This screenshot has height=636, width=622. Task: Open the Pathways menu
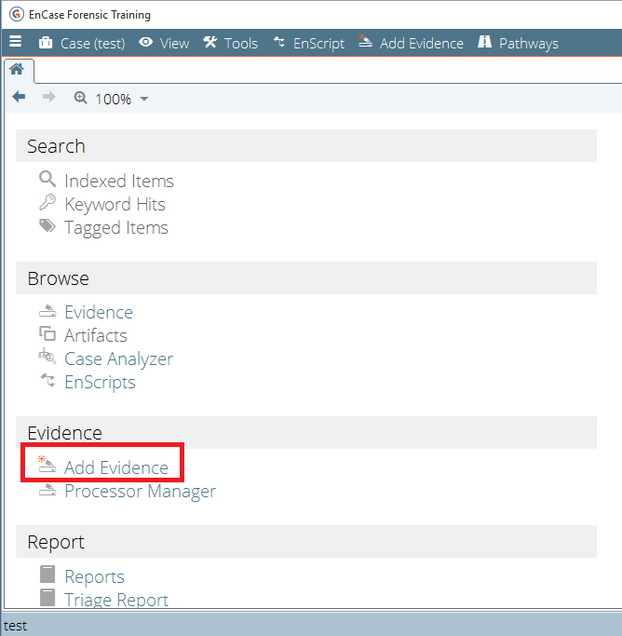pyautogui.click(x=518, y=43)
